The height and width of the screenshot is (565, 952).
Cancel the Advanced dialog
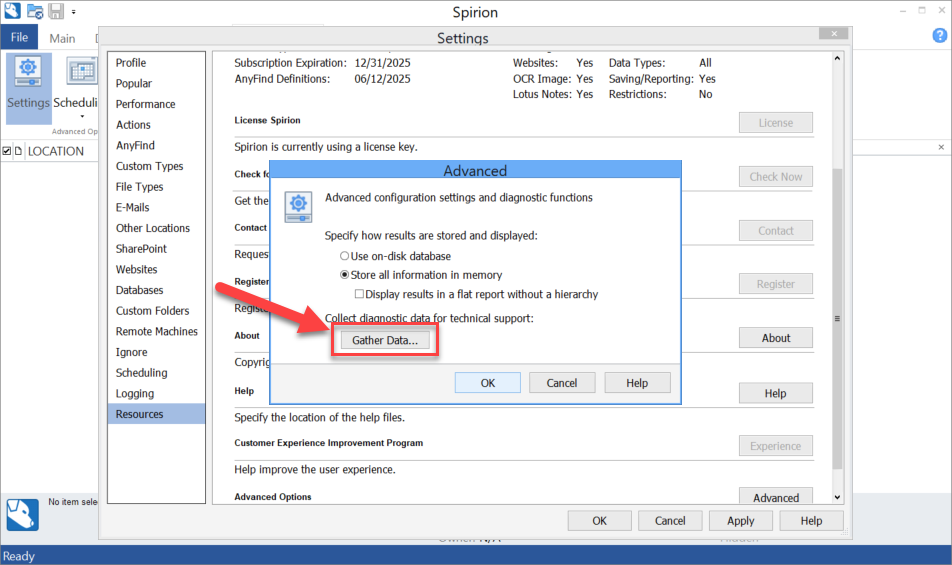pyautogui.click(x=562, y=383)
